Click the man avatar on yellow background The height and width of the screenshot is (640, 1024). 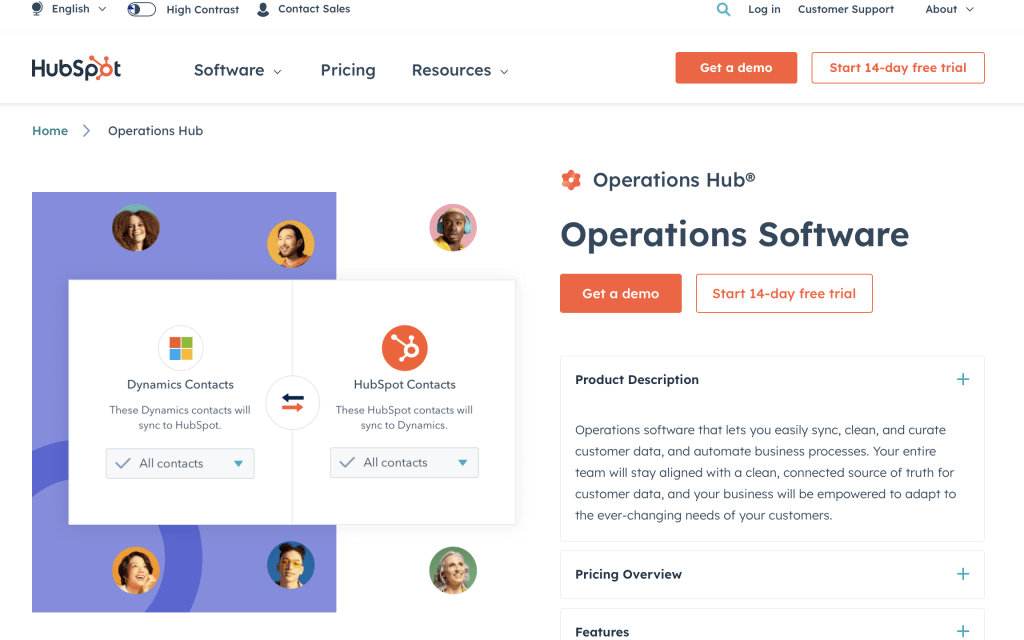[291, 244]
